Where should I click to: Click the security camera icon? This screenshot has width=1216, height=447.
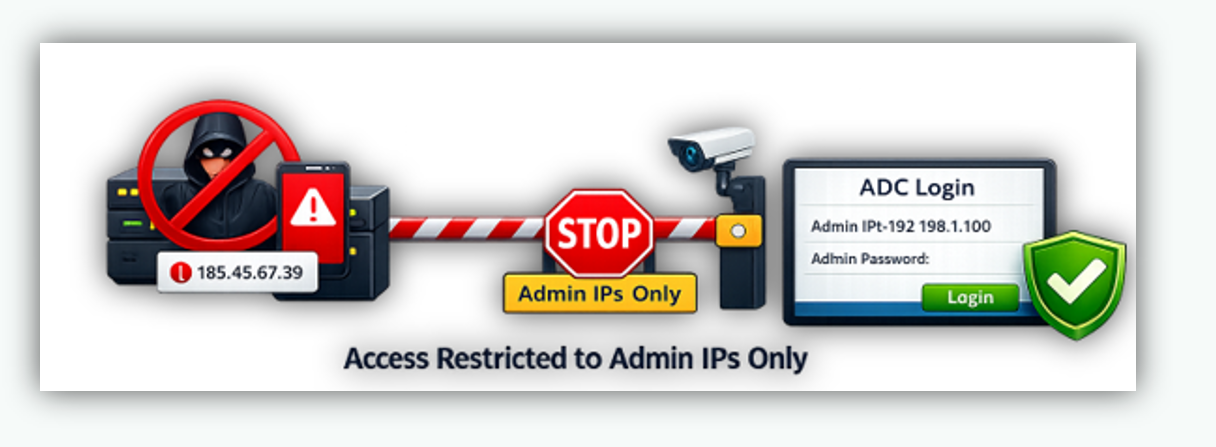click(x=709, y=150)
